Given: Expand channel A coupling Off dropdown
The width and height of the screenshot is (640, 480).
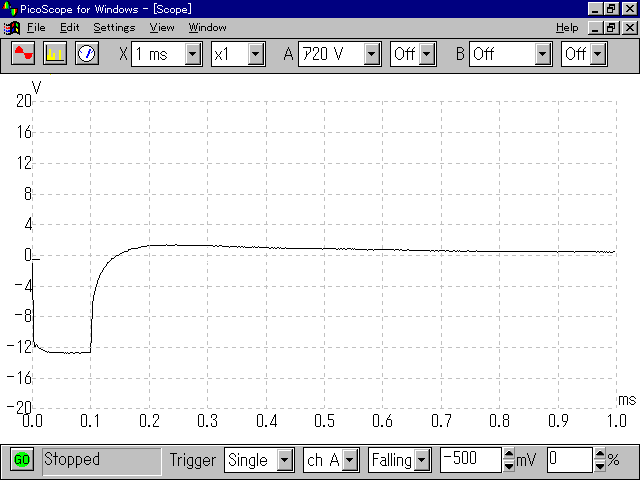Looking at the screenshot, I should click(x=427, y=53).
